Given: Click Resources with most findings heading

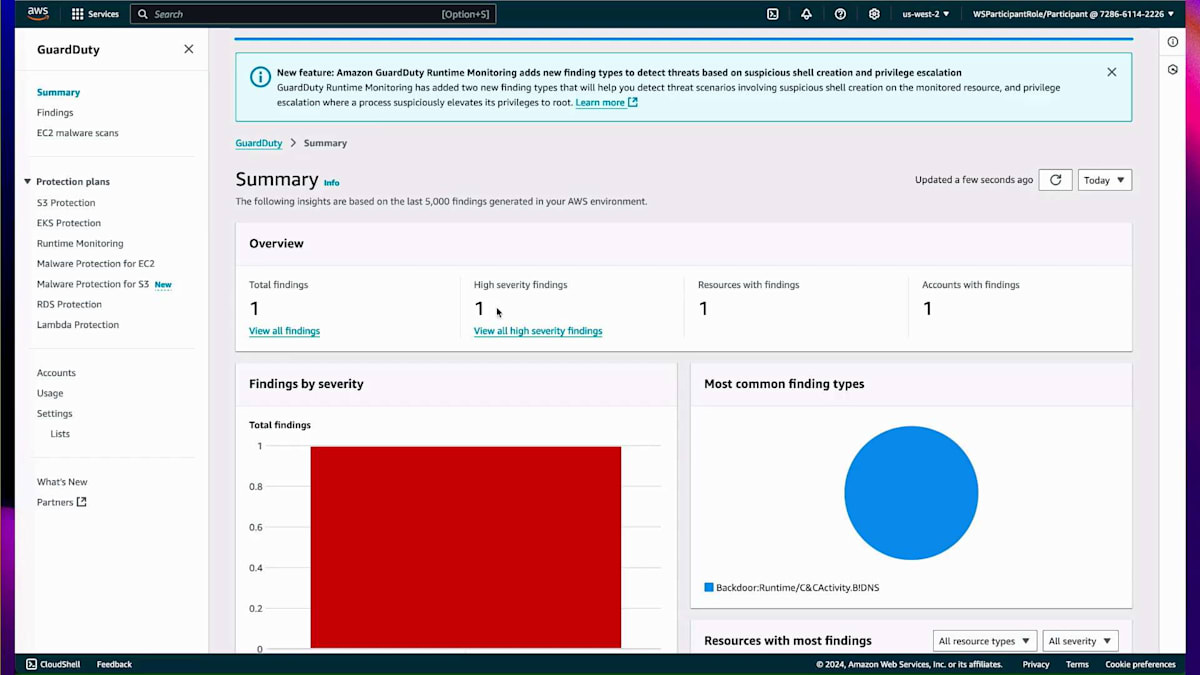Looking at the screenshot, I should click(788, 641).
